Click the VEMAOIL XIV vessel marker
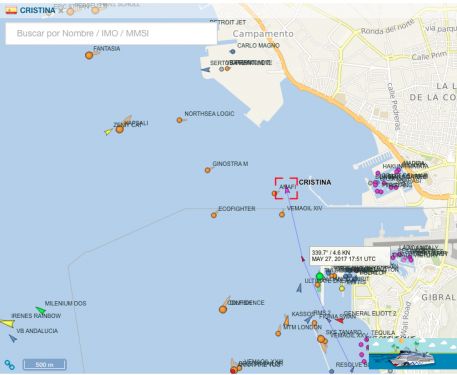 pos(282,214)
